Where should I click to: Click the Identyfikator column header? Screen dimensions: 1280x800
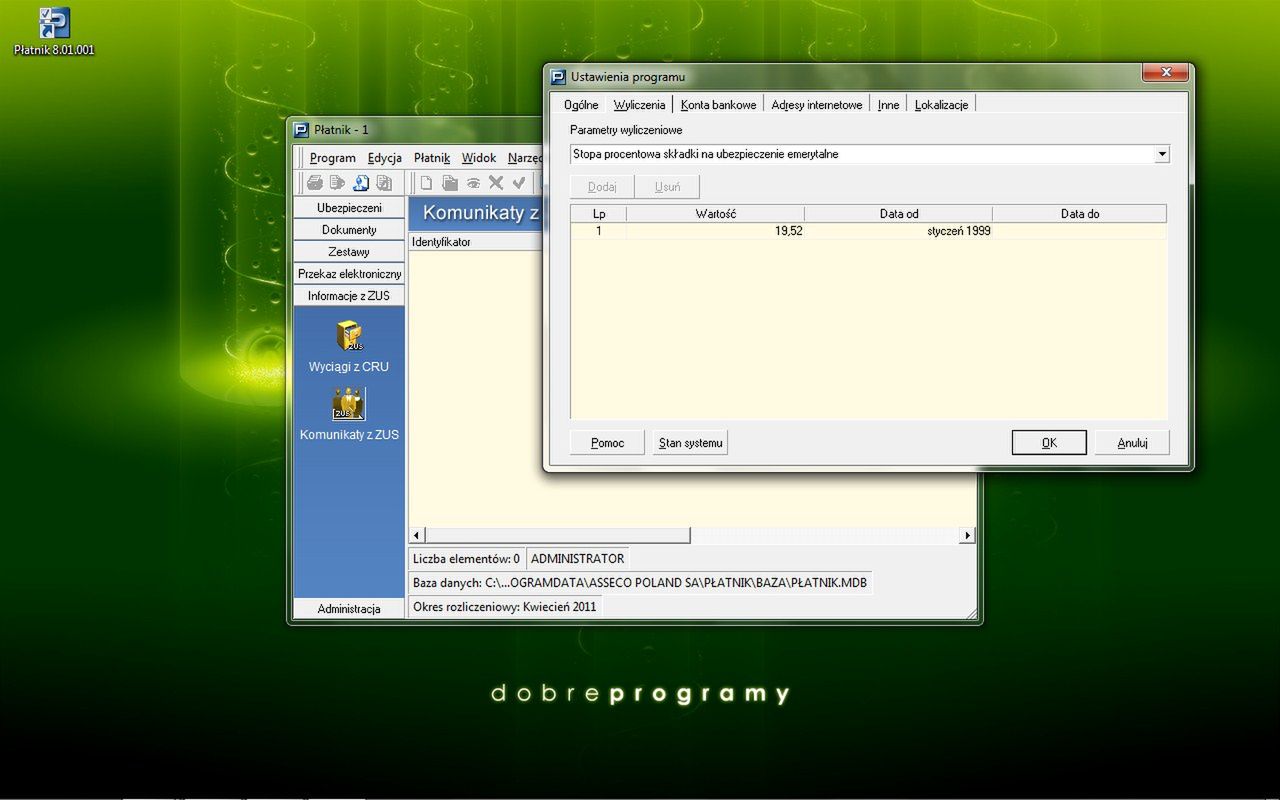click(x=476, y=242)
